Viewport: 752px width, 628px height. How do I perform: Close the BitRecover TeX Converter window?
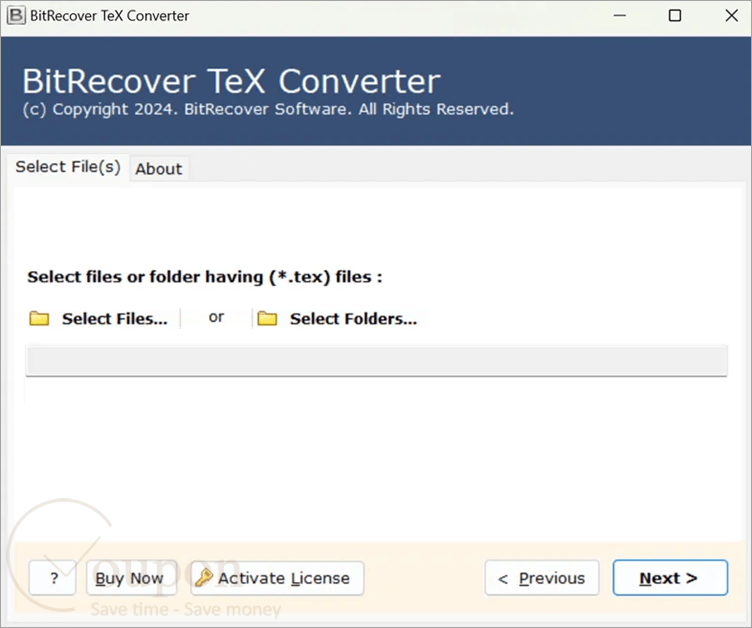[x=731, y=16]
